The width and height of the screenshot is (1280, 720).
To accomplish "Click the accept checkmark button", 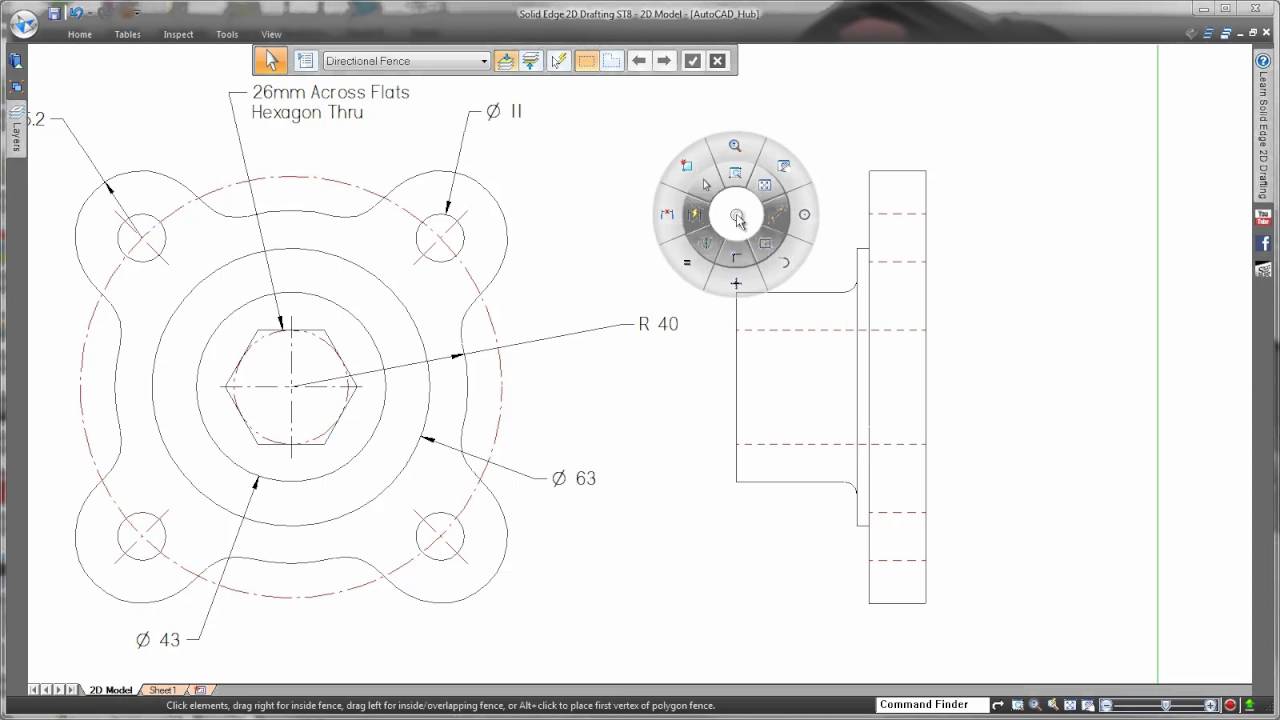I will pos(692,61).
